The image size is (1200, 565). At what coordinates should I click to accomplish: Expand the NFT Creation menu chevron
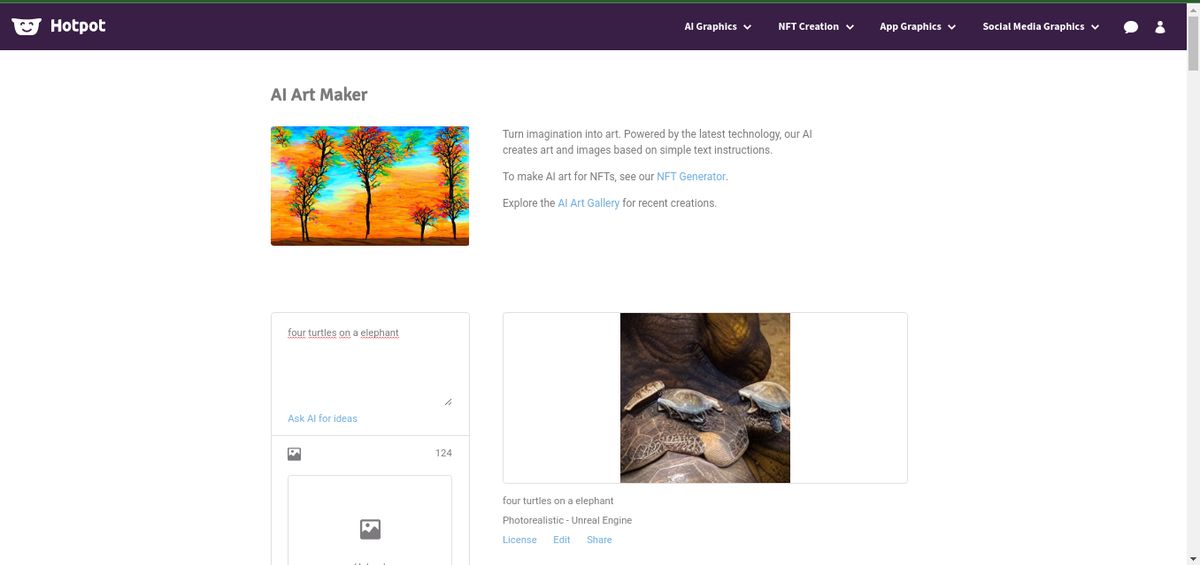point(849,27)
